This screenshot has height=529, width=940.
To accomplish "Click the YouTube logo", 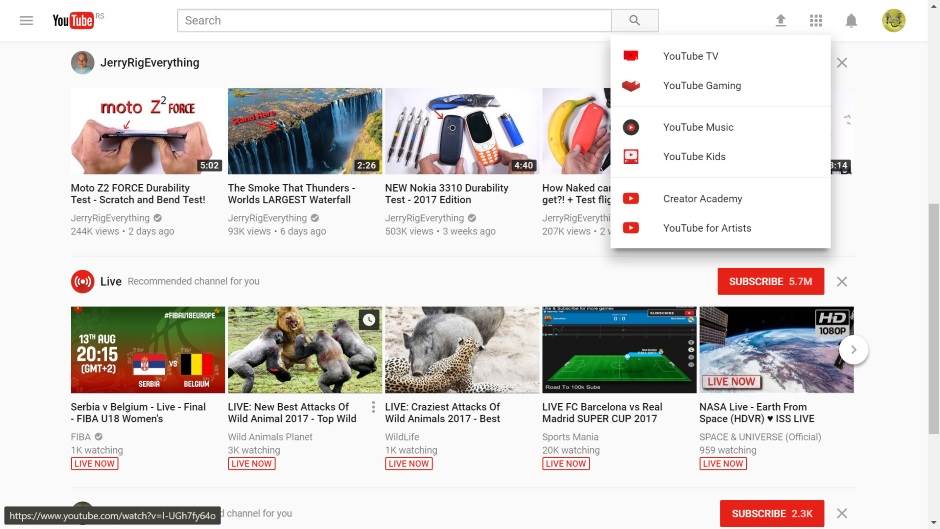I will pyautogui.click(x=74, y=20).
